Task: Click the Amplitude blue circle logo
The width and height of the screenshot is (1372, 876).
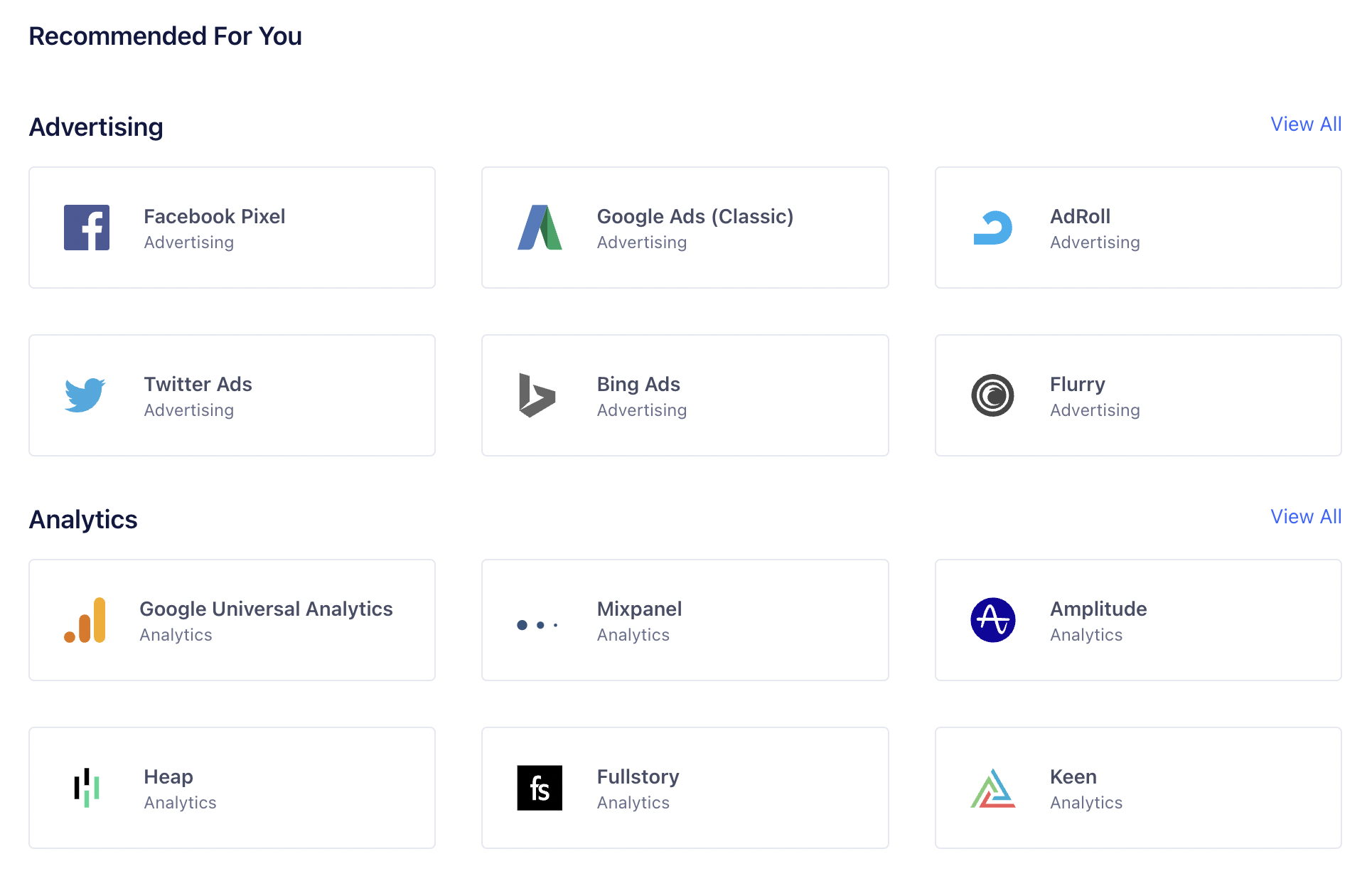Action: [993, 620]
